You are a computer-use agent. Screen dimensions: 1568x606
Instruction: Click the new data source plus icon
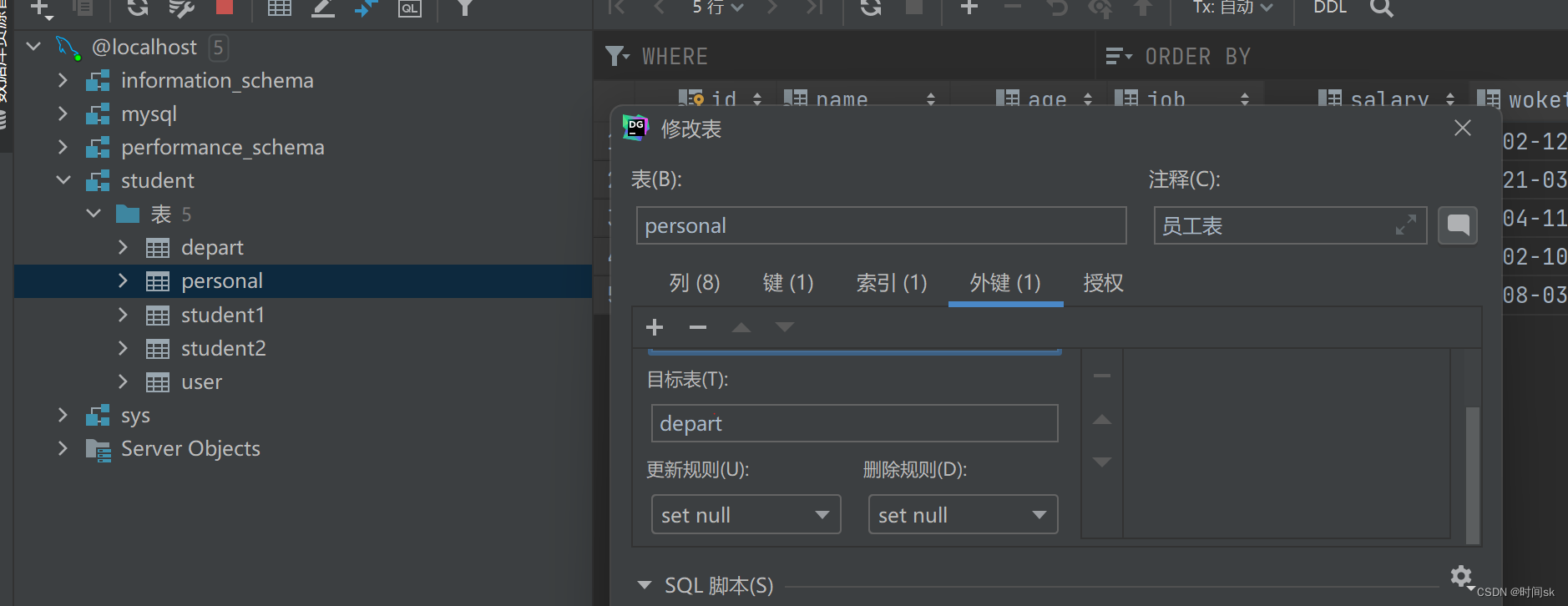(x=39, y=8)
